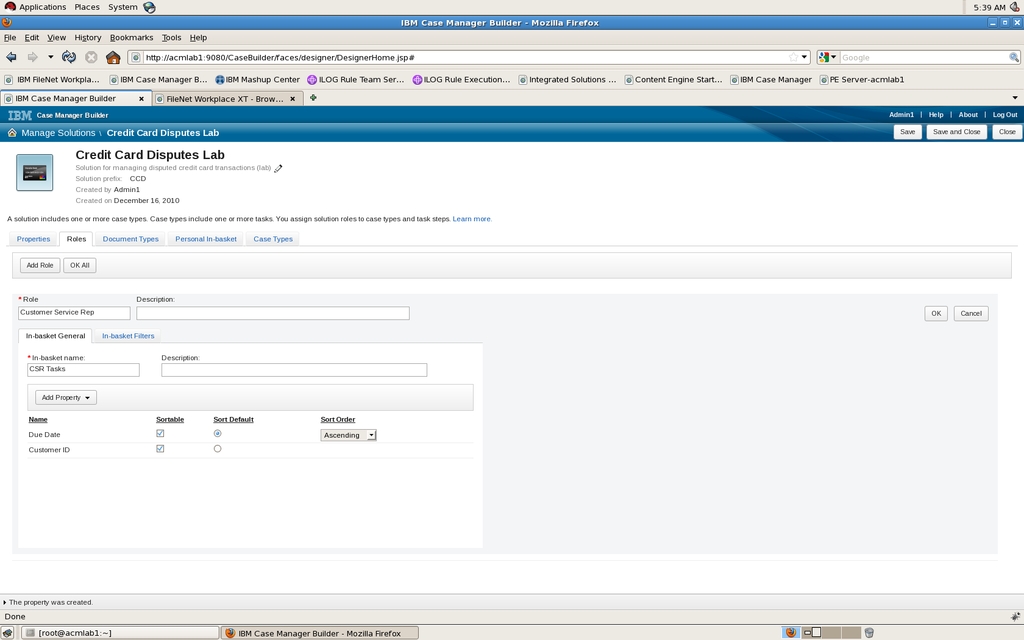Open the IBM Mashup Center bookmark
1024x640 pixels.
(x=257, y=80)
